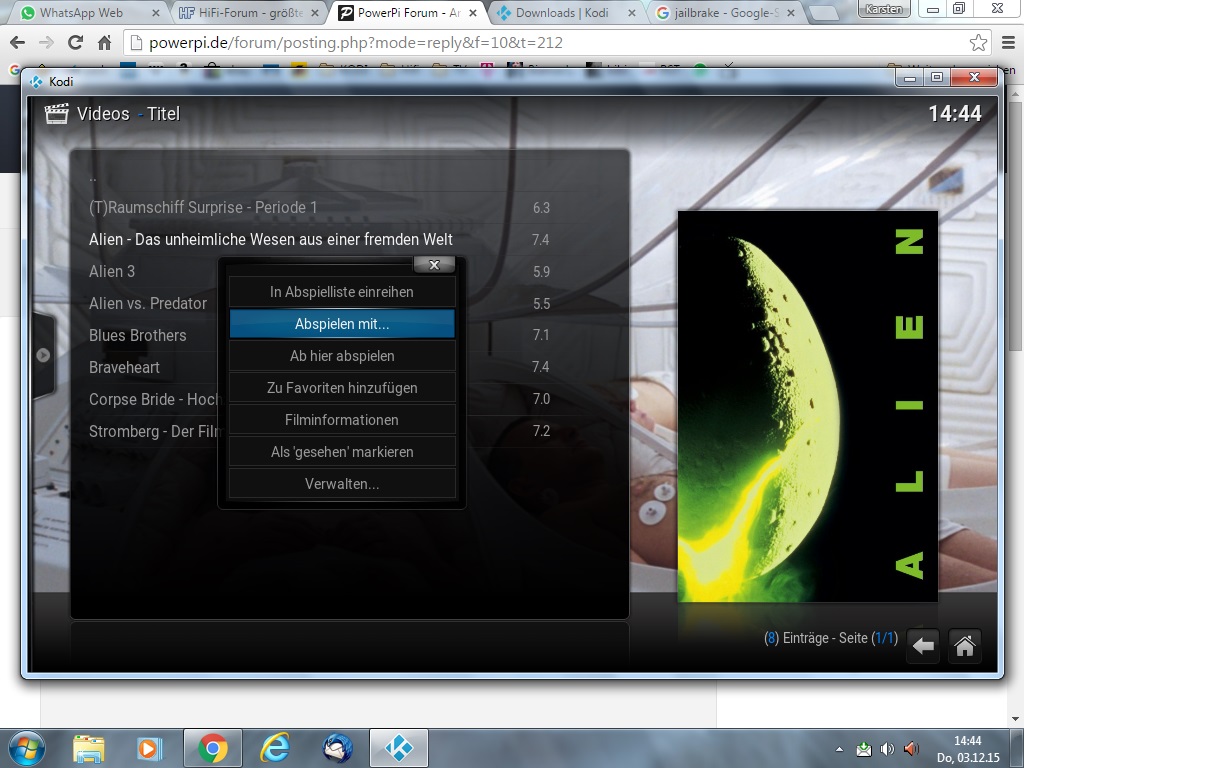The width and height of the screenshot is (1228, 768).
Task: Open the 'Verwalten...' submenu entry
Action: (342, 484)
